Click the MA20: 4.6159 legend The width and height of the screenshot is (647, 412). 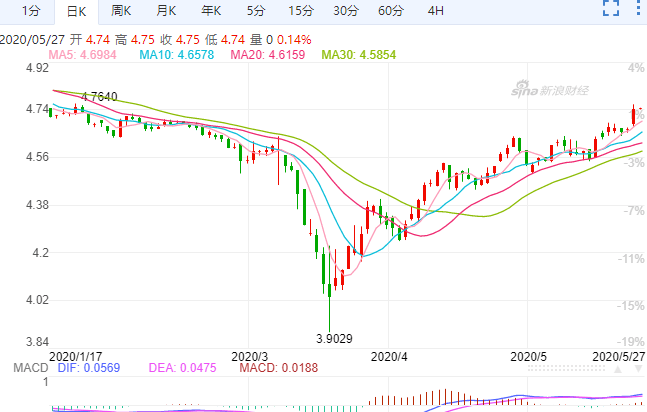pyautogui.click(x=267, y=54)
